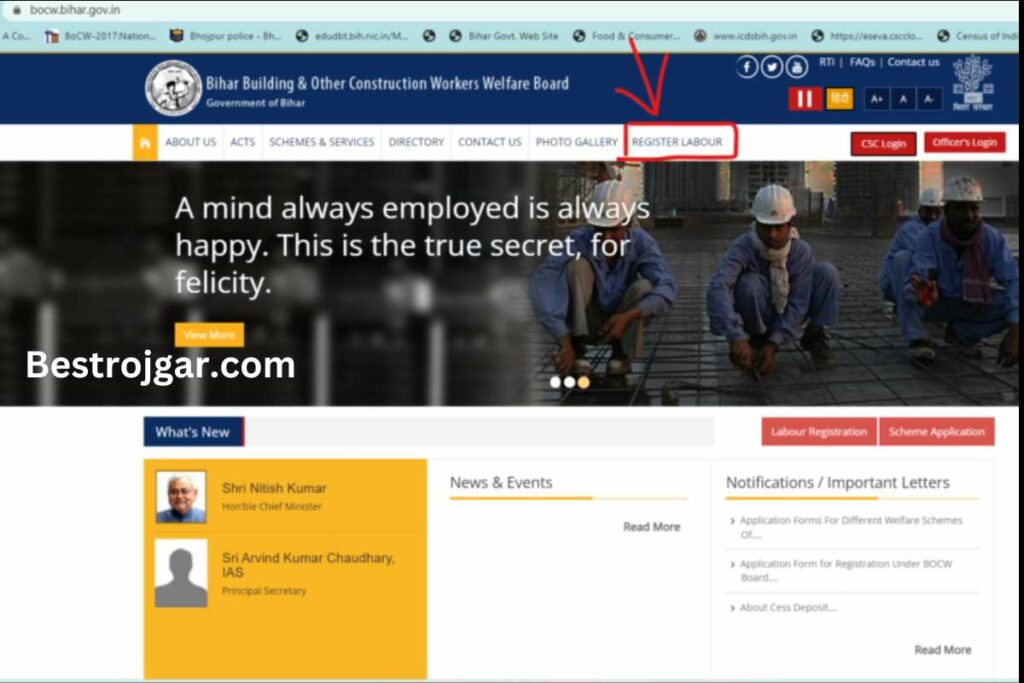Expand the About Us menu
1024x683 pixels.
click(x=190, y=143)
